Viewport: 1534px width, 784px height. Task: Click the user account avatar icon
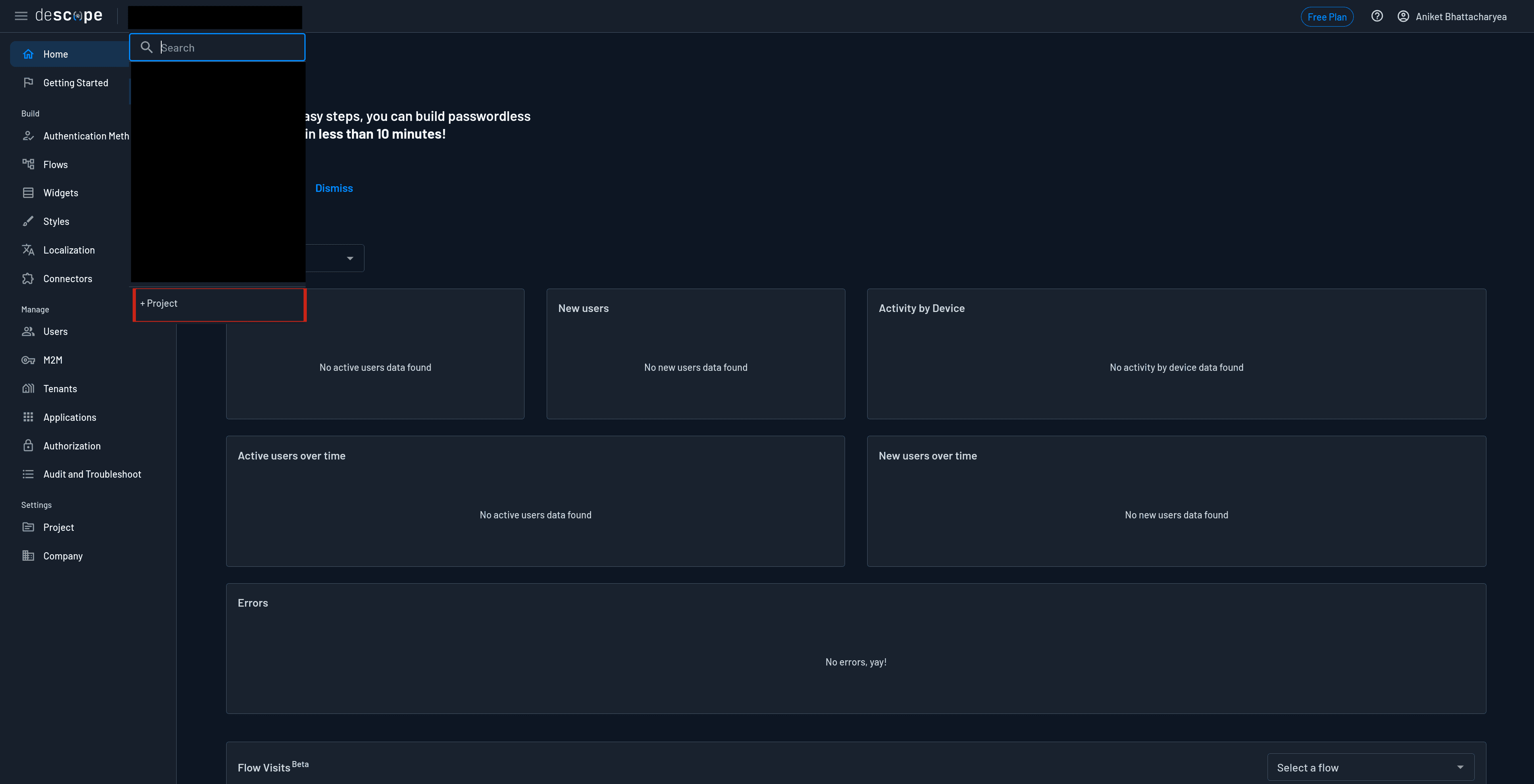[x=1403, y=17]
